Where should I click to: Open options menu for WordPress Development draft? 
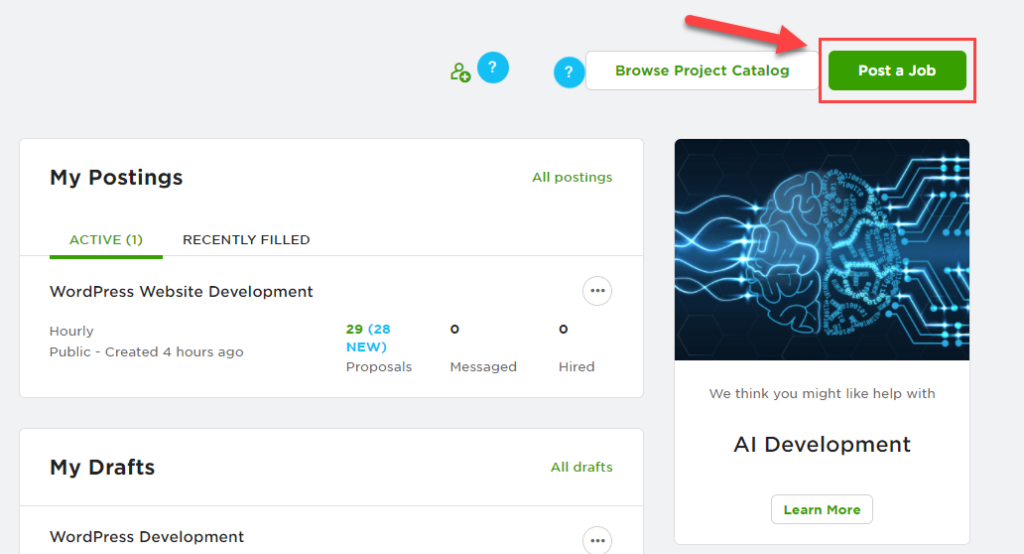click(x=597, y=540)
